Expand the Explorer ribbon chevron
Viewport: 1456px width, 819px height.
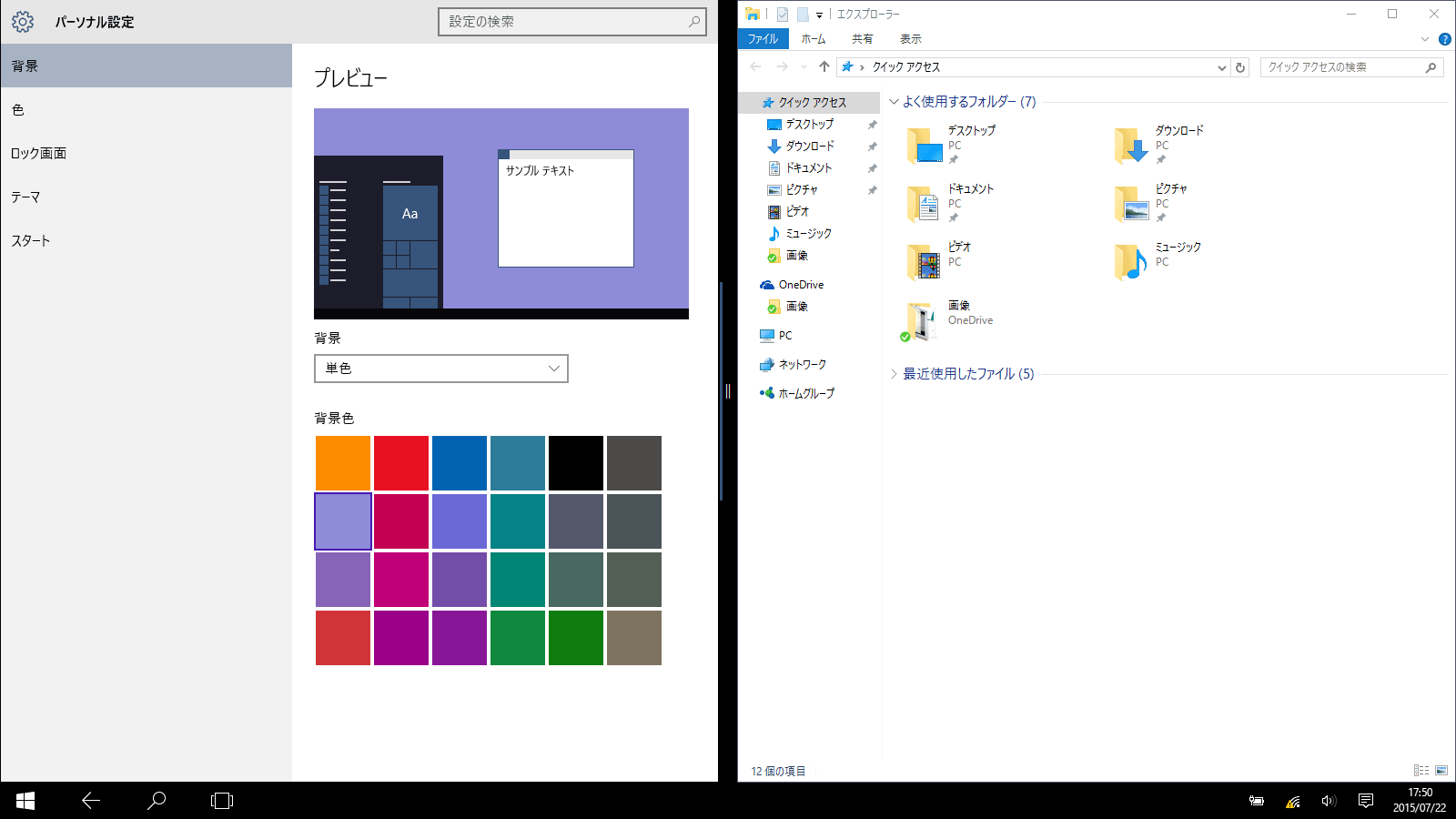click(x=1425, y=39)
